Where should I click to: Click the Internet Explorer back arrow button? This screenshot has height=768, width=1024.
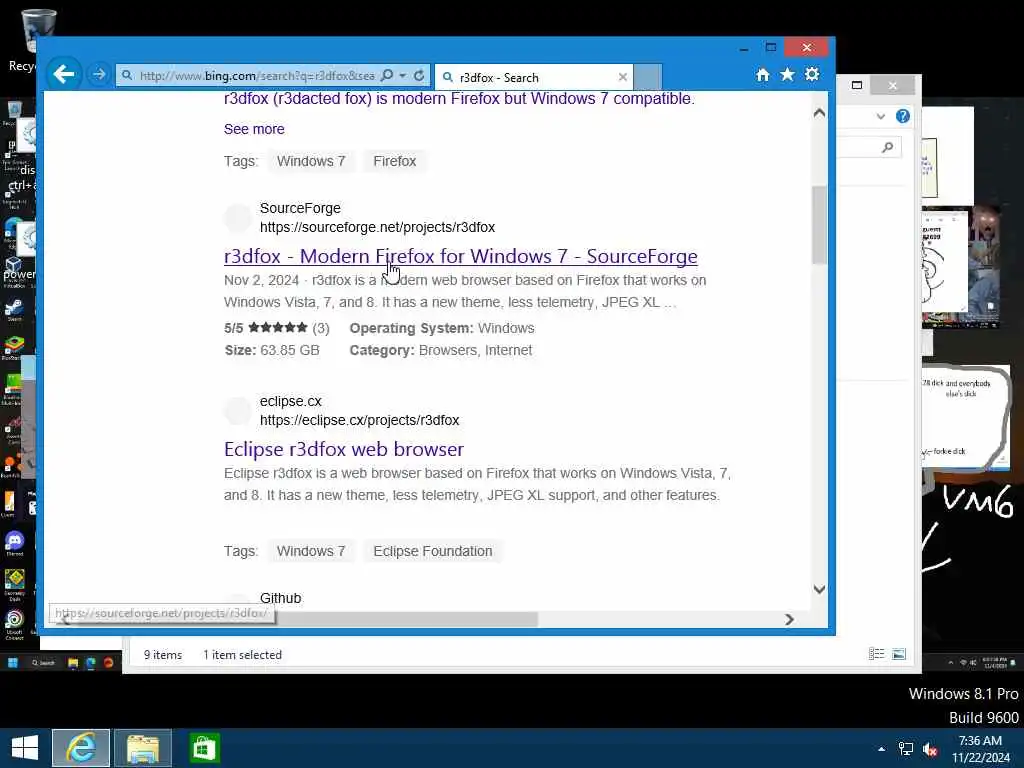pyautogui.click(x=64, y=74)
